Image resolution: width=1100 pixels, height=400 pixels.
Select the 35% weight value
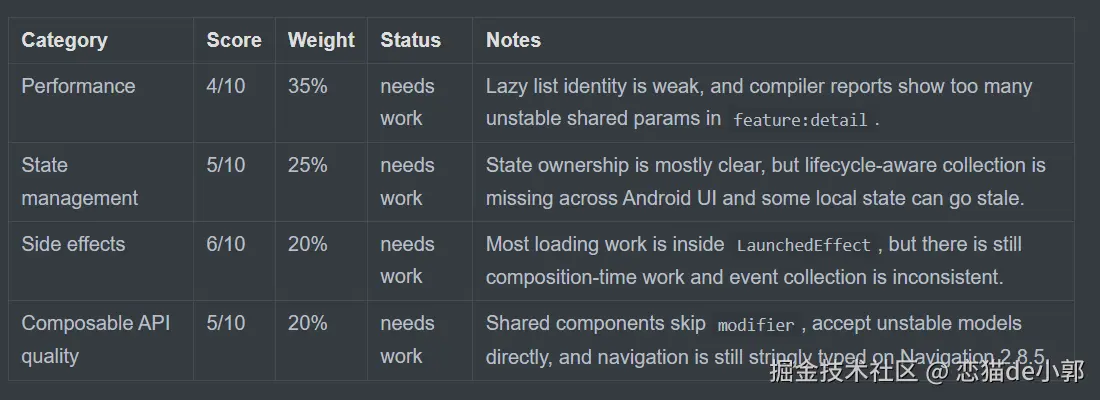pos(307,86)
